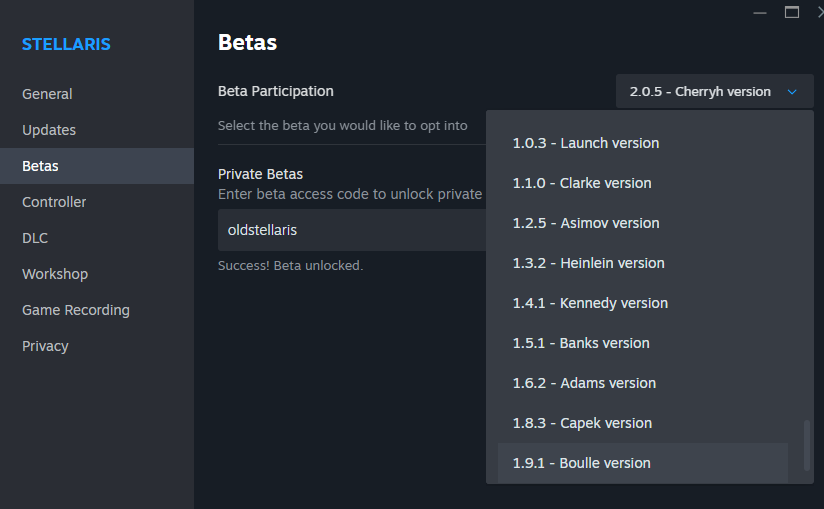Viewport: 824px width, 509px height.
Task: Maximize the properties window
Action: [792, 12]
